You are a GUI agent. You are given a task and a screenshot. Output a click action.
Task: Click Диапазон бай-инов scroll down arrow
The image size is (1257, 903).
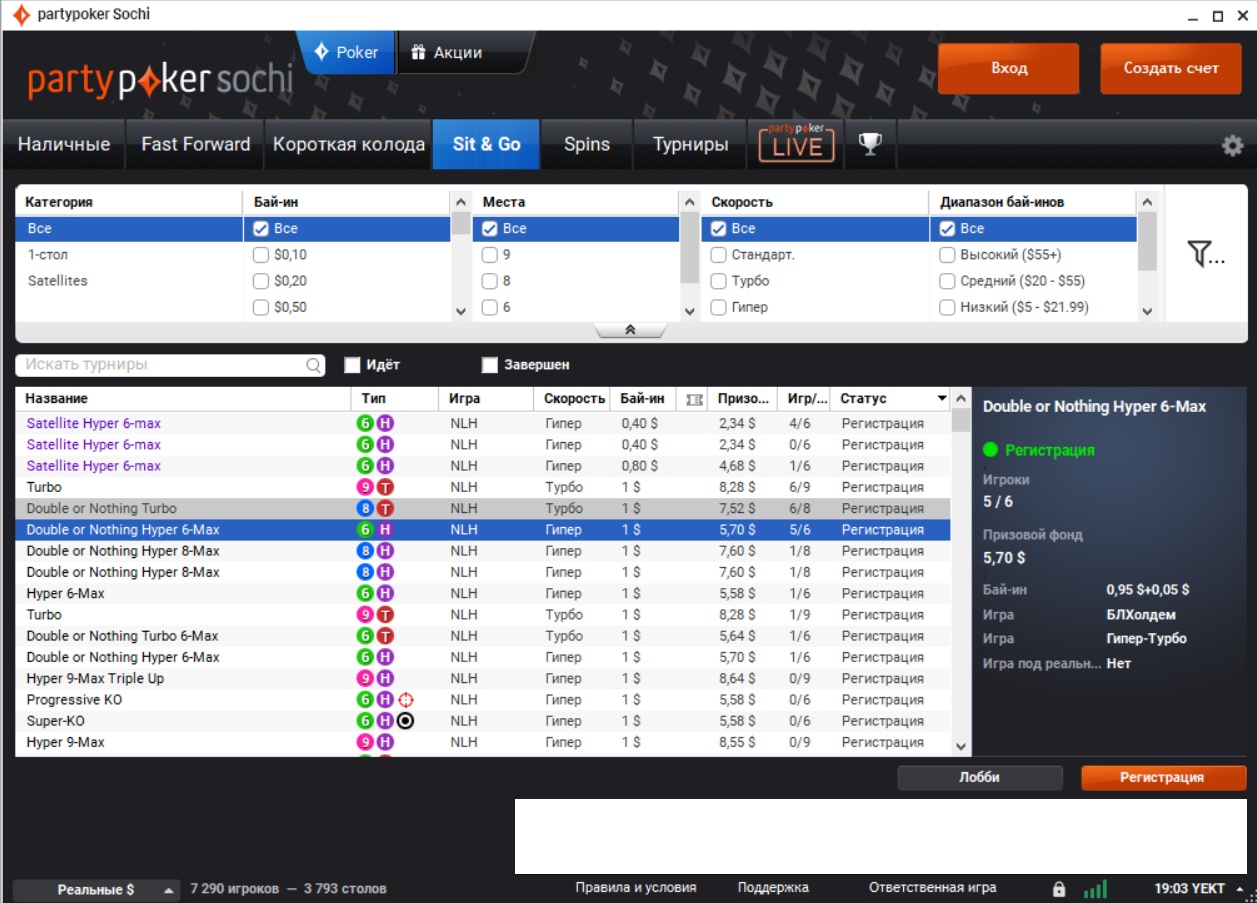pyautogui.click(x=1147, y=311)
